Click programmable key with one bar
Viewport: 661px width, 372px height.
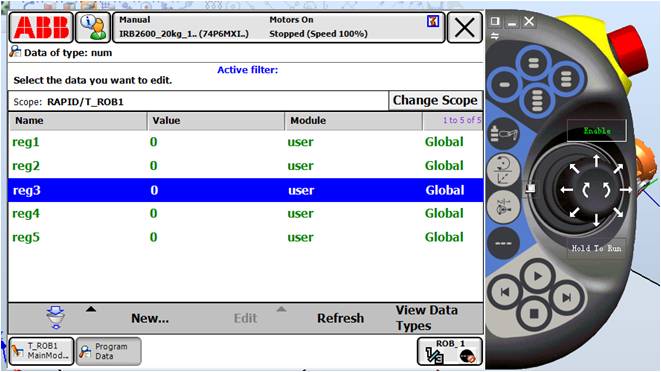(504, 85)
